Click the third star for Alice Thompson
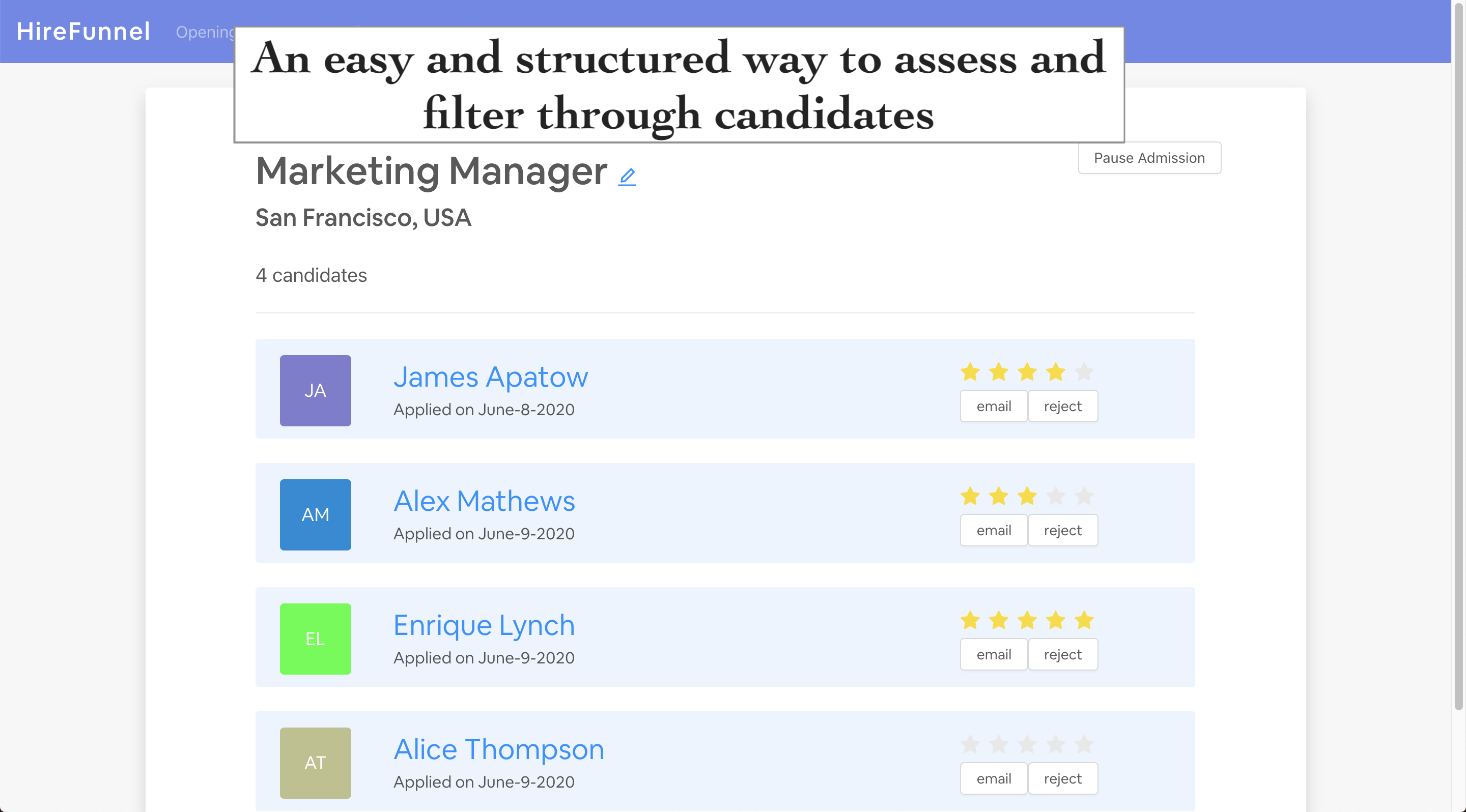This screenshot has height=812, width=1466. (1027, 744)
